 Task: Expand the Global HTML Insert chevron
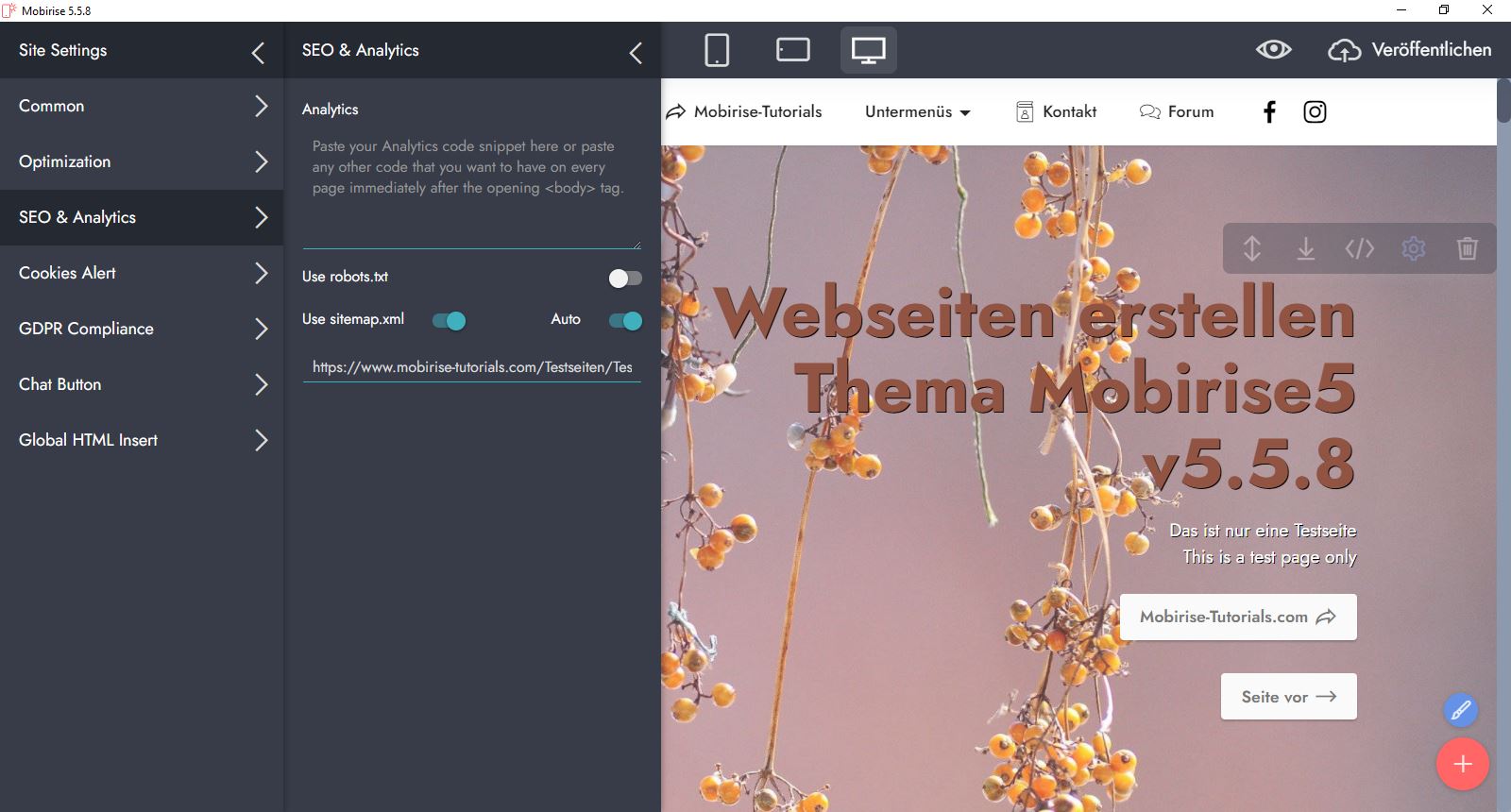coord(262,440)
